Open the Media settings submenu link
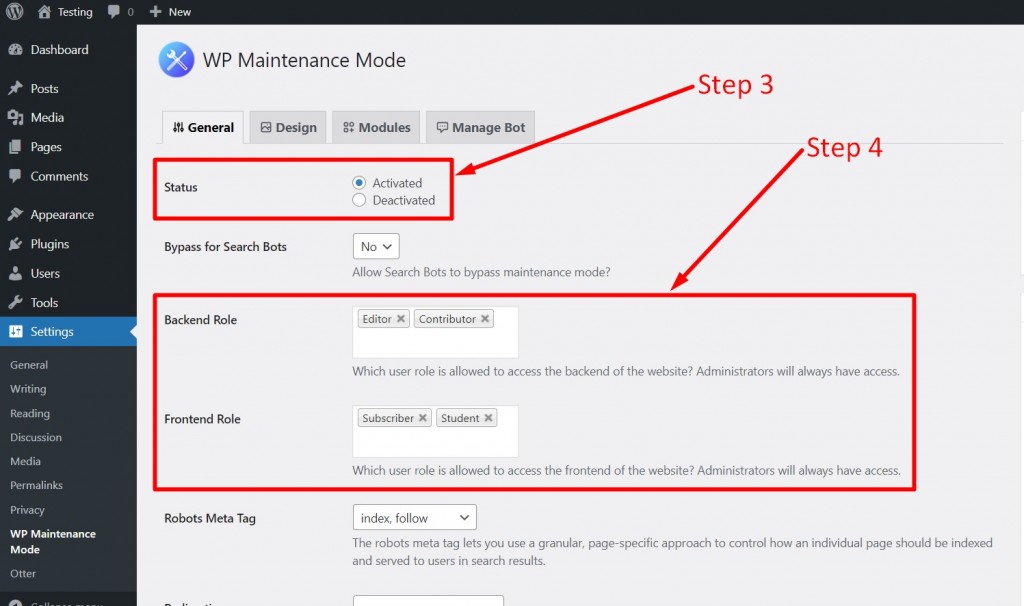The height and width of the screenshot is (606, 1024). (25, 461)
